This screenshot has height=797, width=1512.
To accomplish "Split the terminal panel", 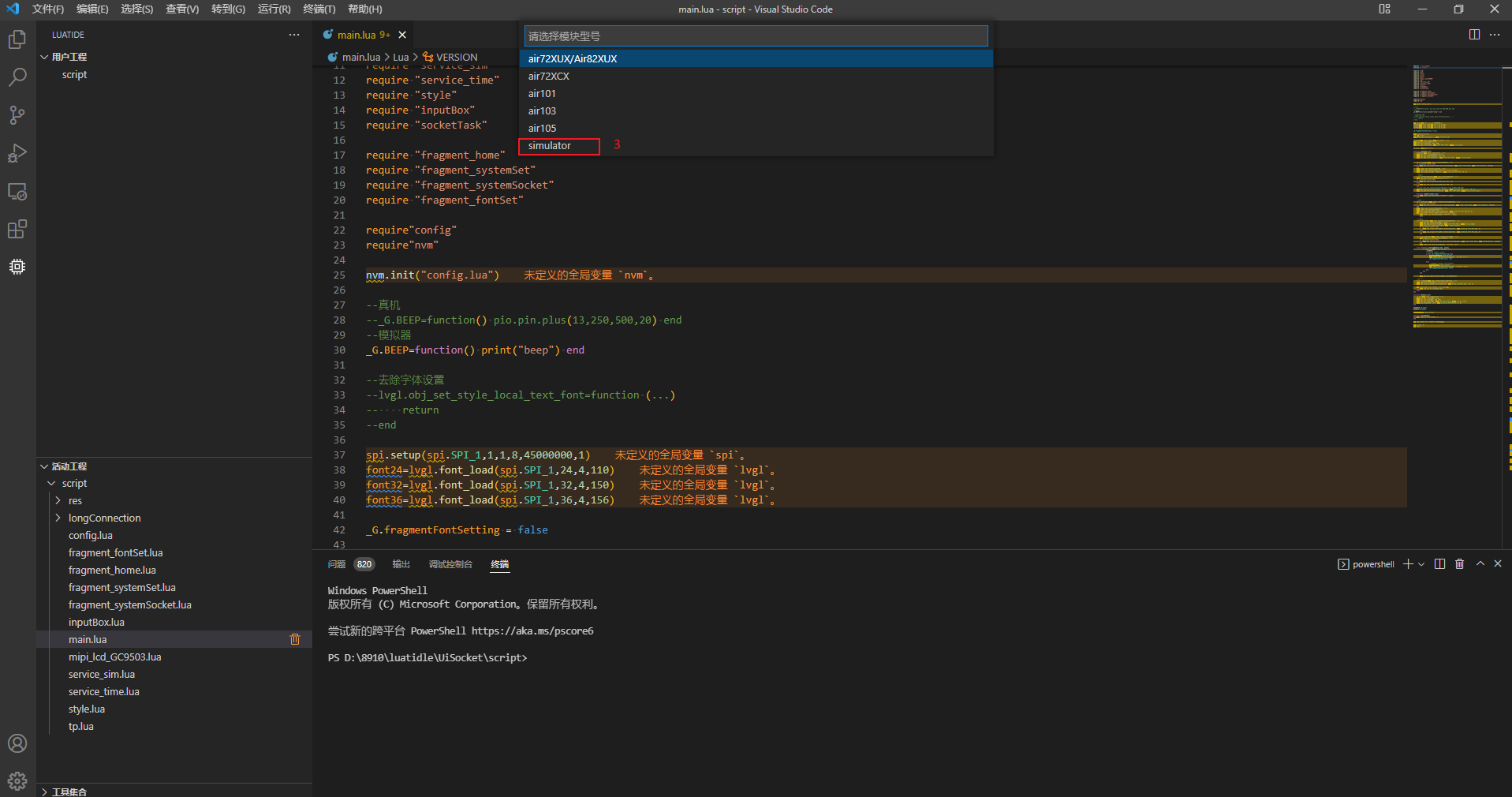I will click(1439, 563).
